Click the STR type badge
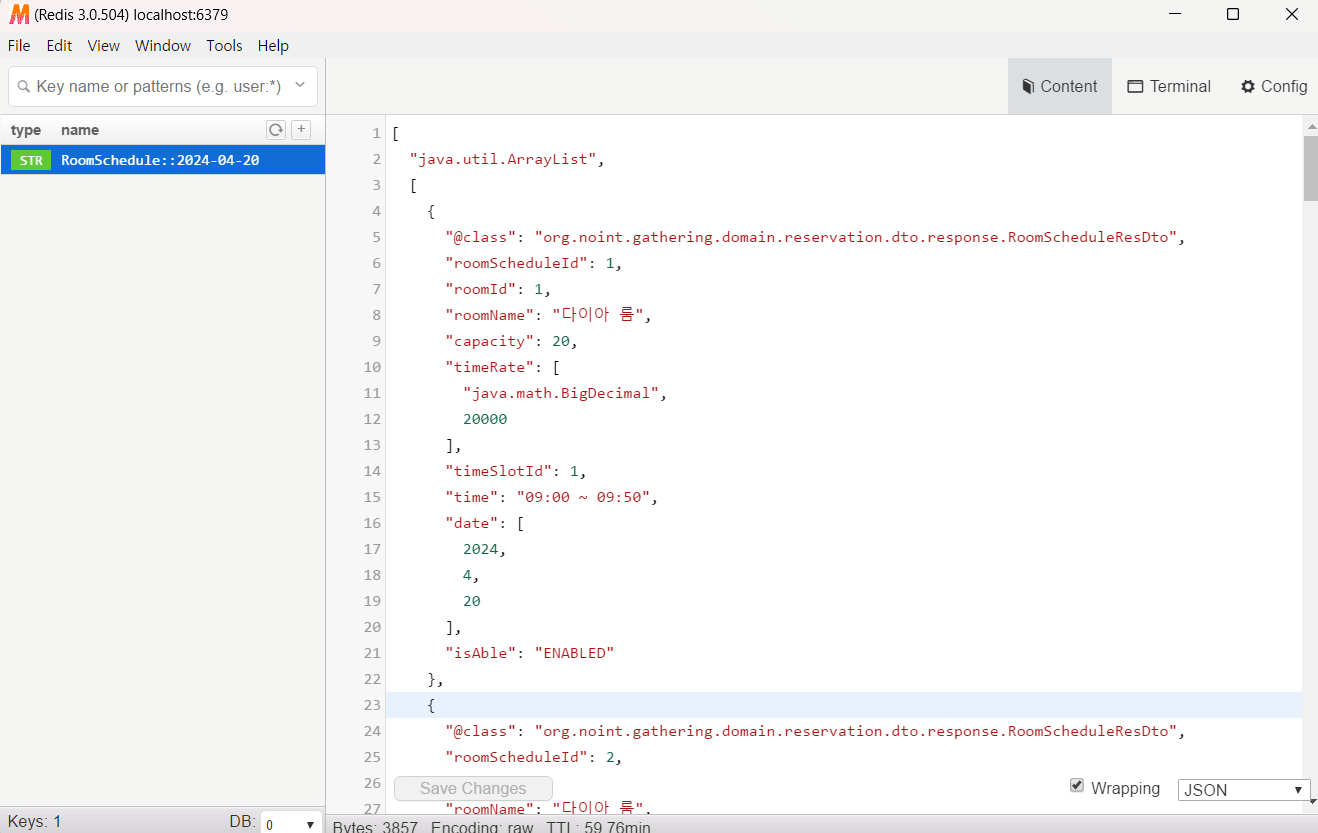The width and height of the screenshot is (1318, 833). pos(31,160)
